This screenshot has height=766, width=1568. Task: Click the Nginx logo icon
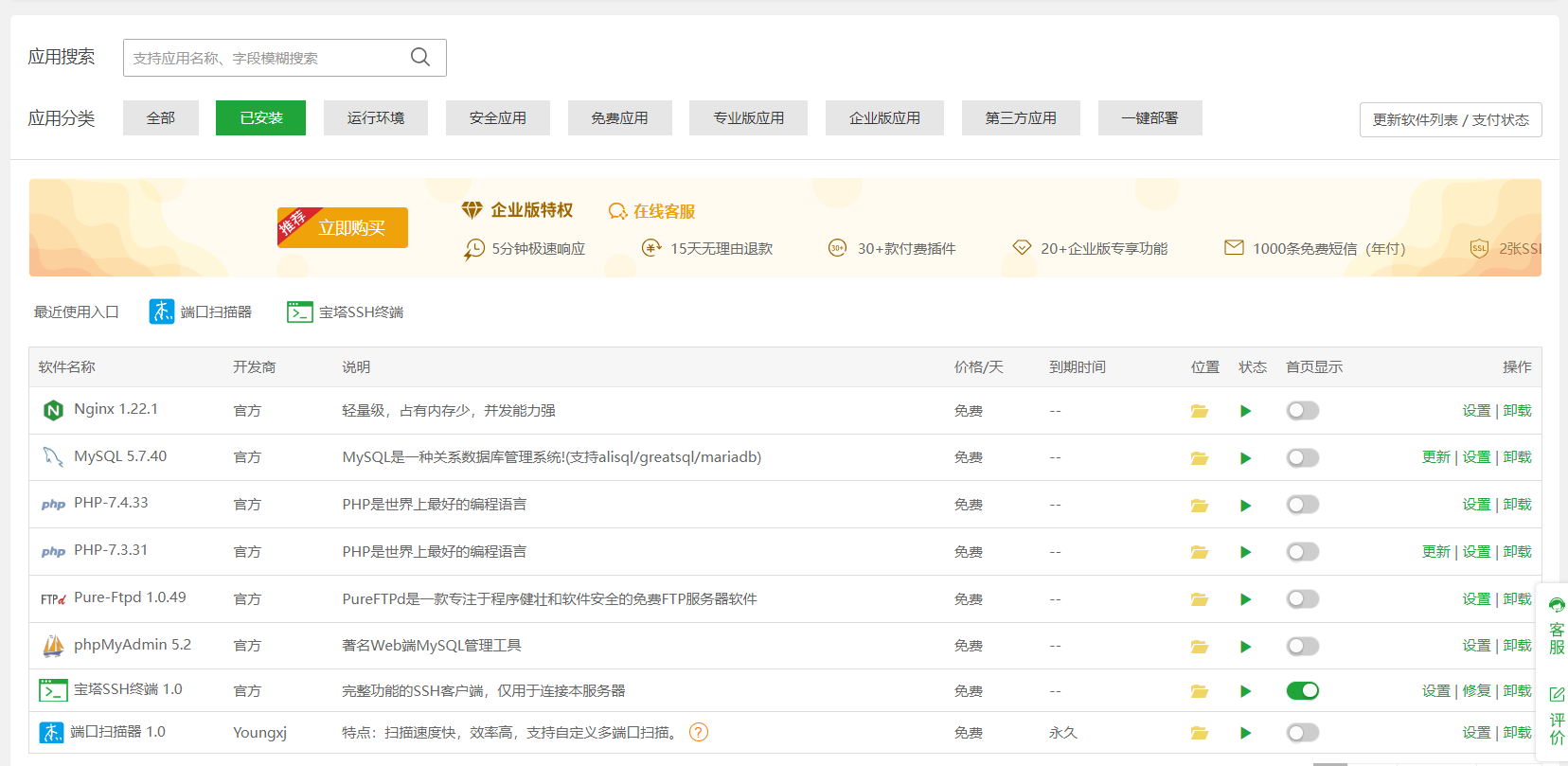(53, 410)
